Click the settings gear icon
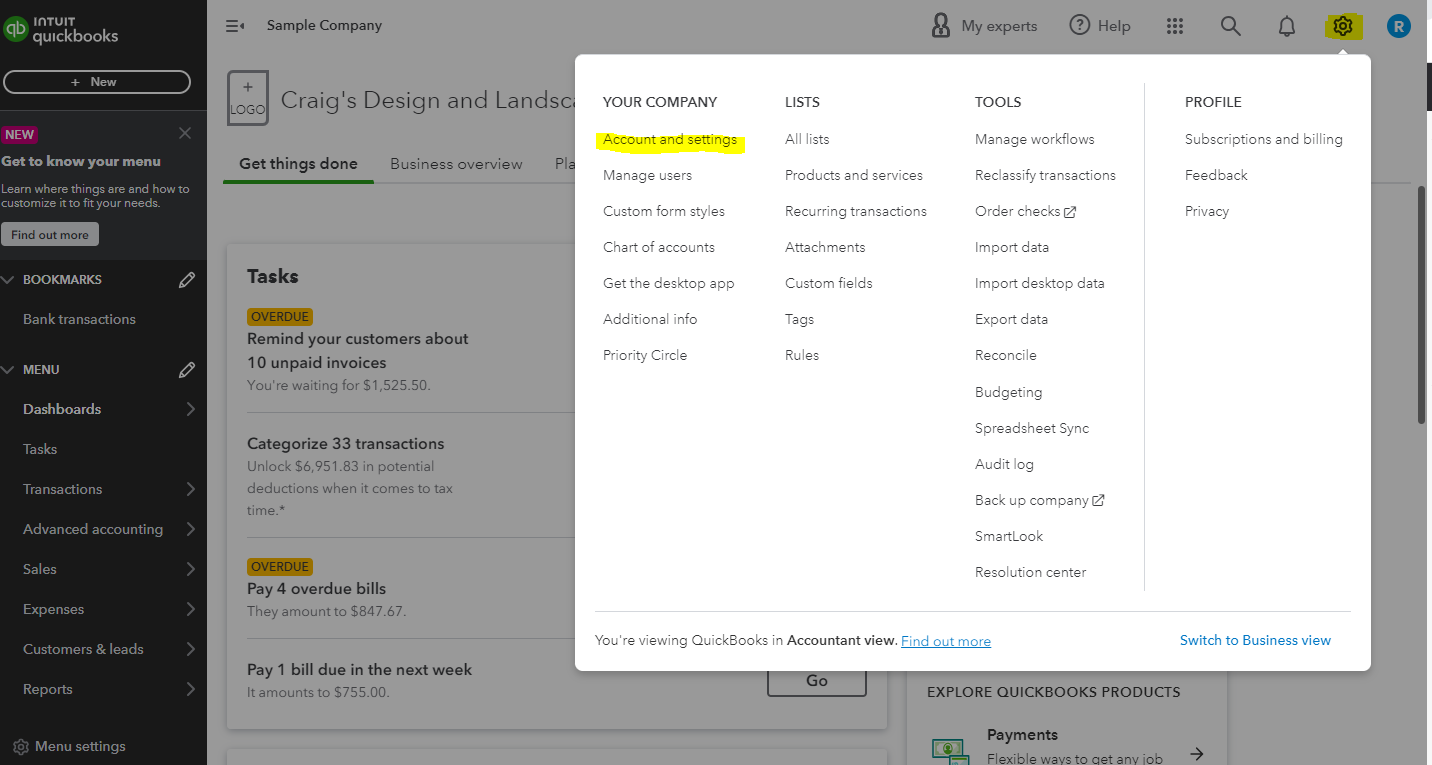The width and height of the screenshot is (1432, 765). coord(1343,26)
